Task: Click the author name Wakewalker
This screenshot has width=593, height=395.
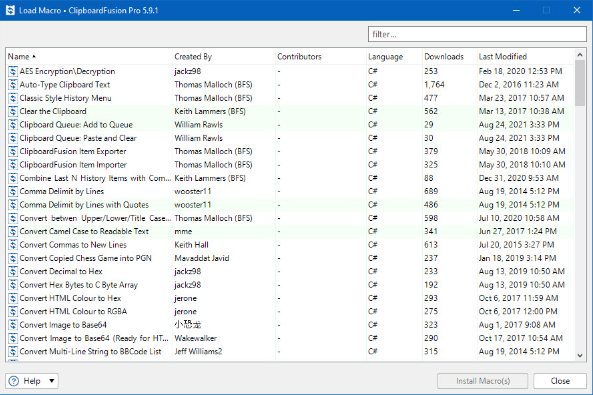Action: 196,338
